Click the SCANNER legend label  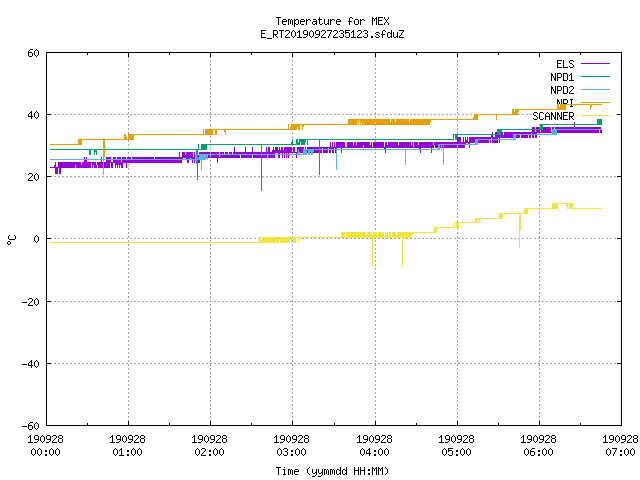pos(553,116)
